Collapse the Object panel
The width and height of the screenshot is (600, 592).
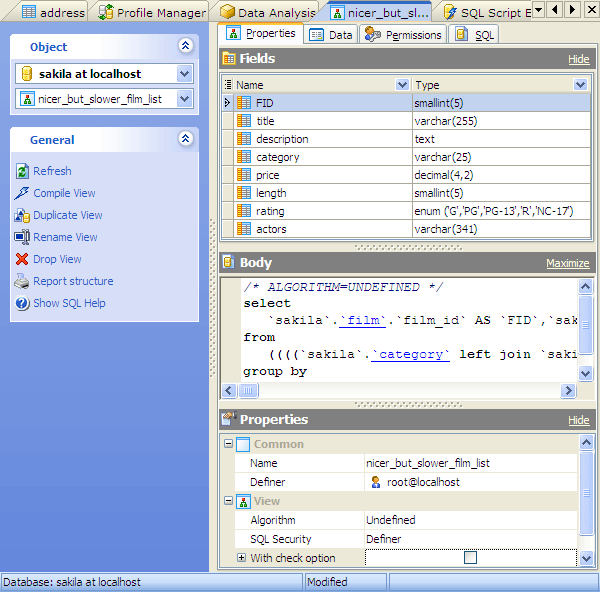[x=186, y=46]
